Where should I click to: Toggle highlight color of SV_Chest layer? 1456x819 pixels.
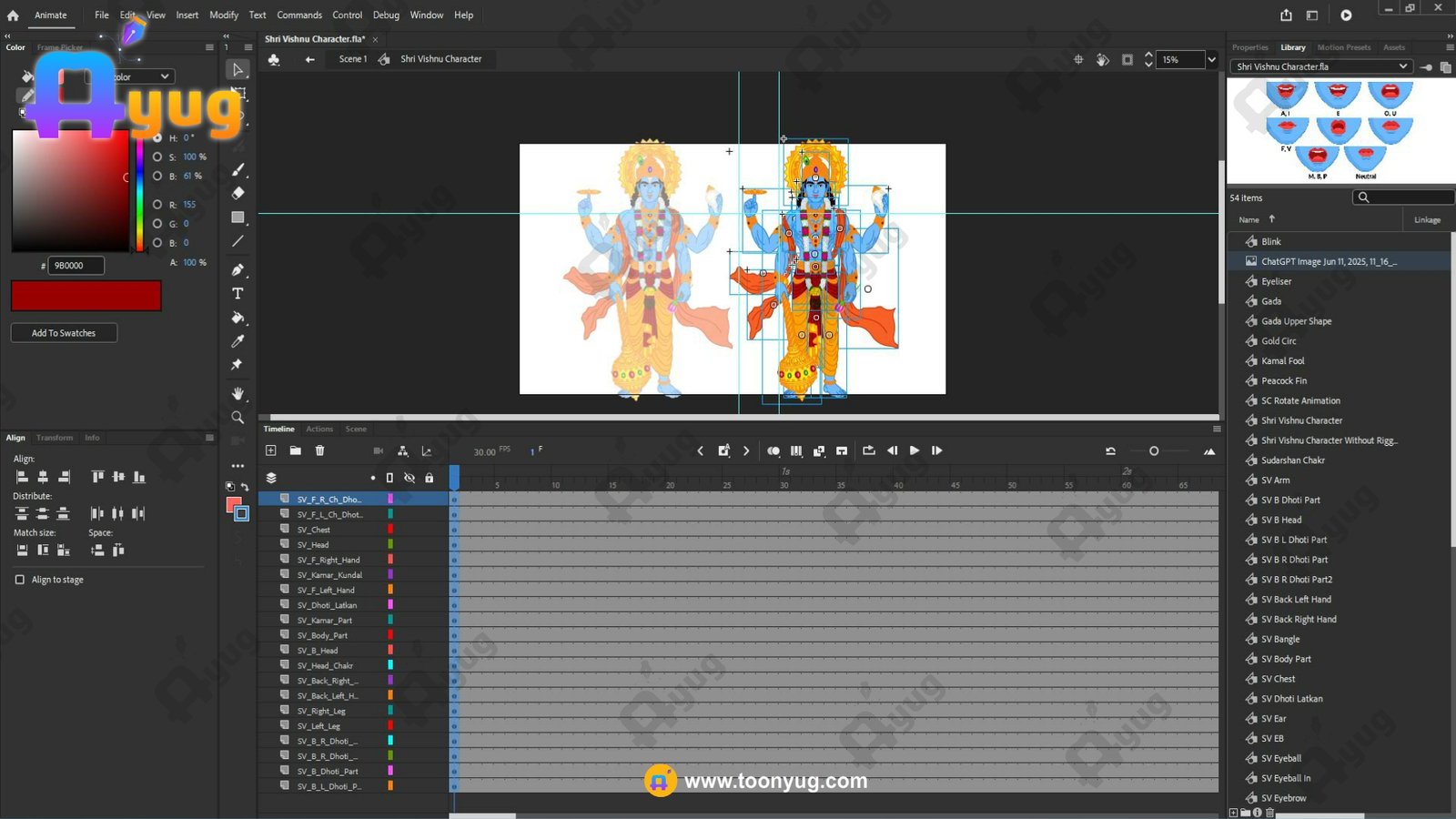coord(390,530)
